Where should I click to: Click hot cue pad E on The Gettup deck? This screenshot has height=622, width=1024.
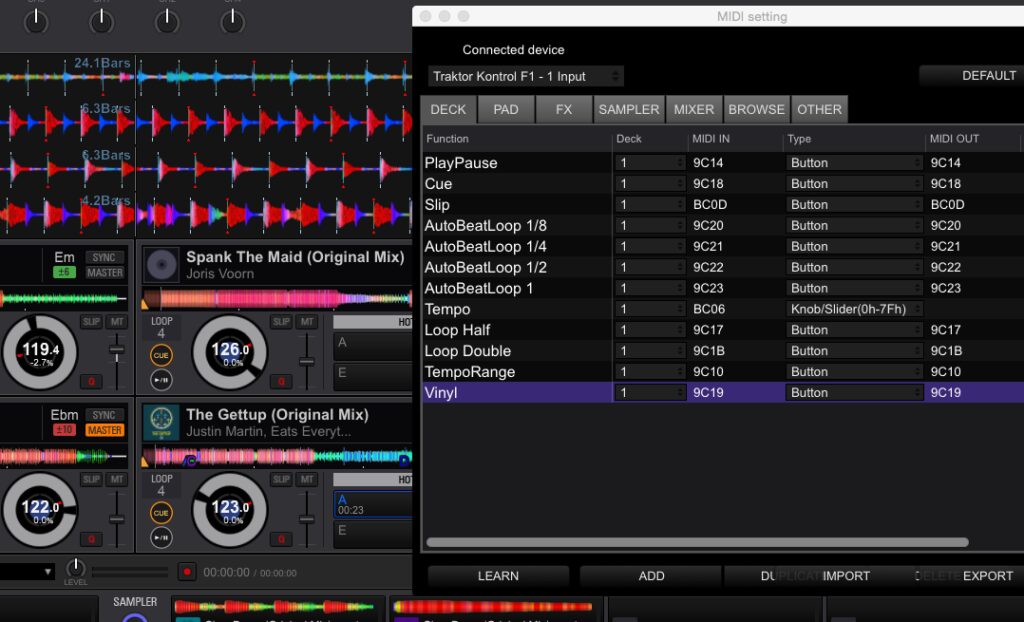(x=373, y=534)
